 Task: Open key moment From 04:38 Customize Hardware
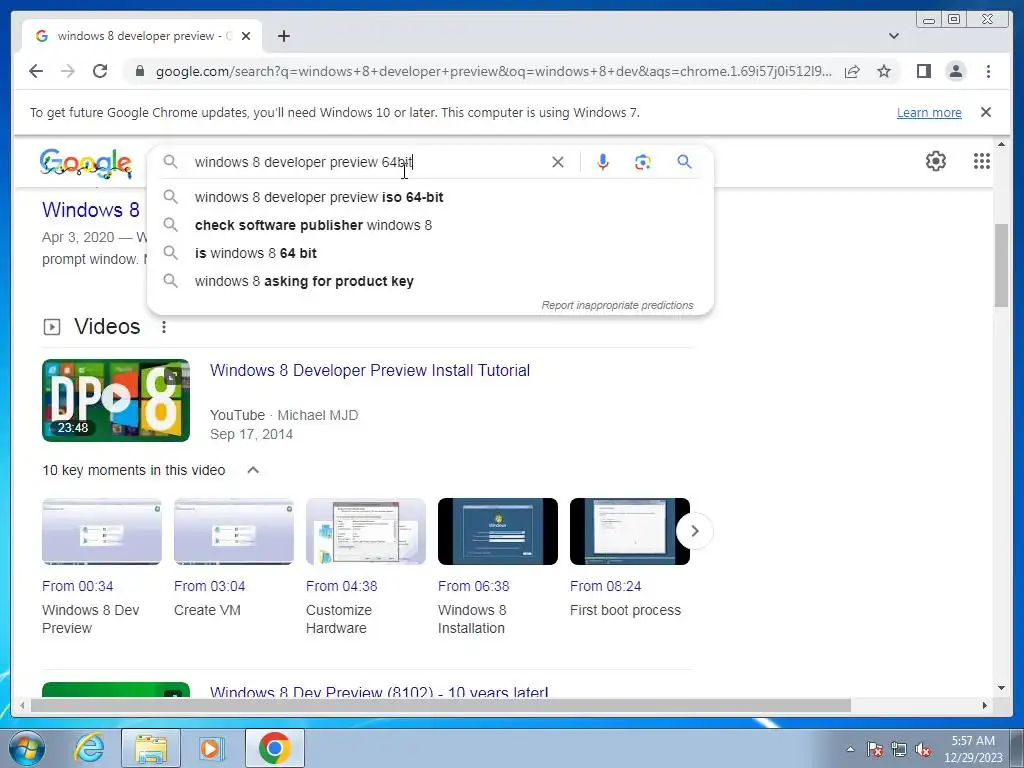point(366,532)
